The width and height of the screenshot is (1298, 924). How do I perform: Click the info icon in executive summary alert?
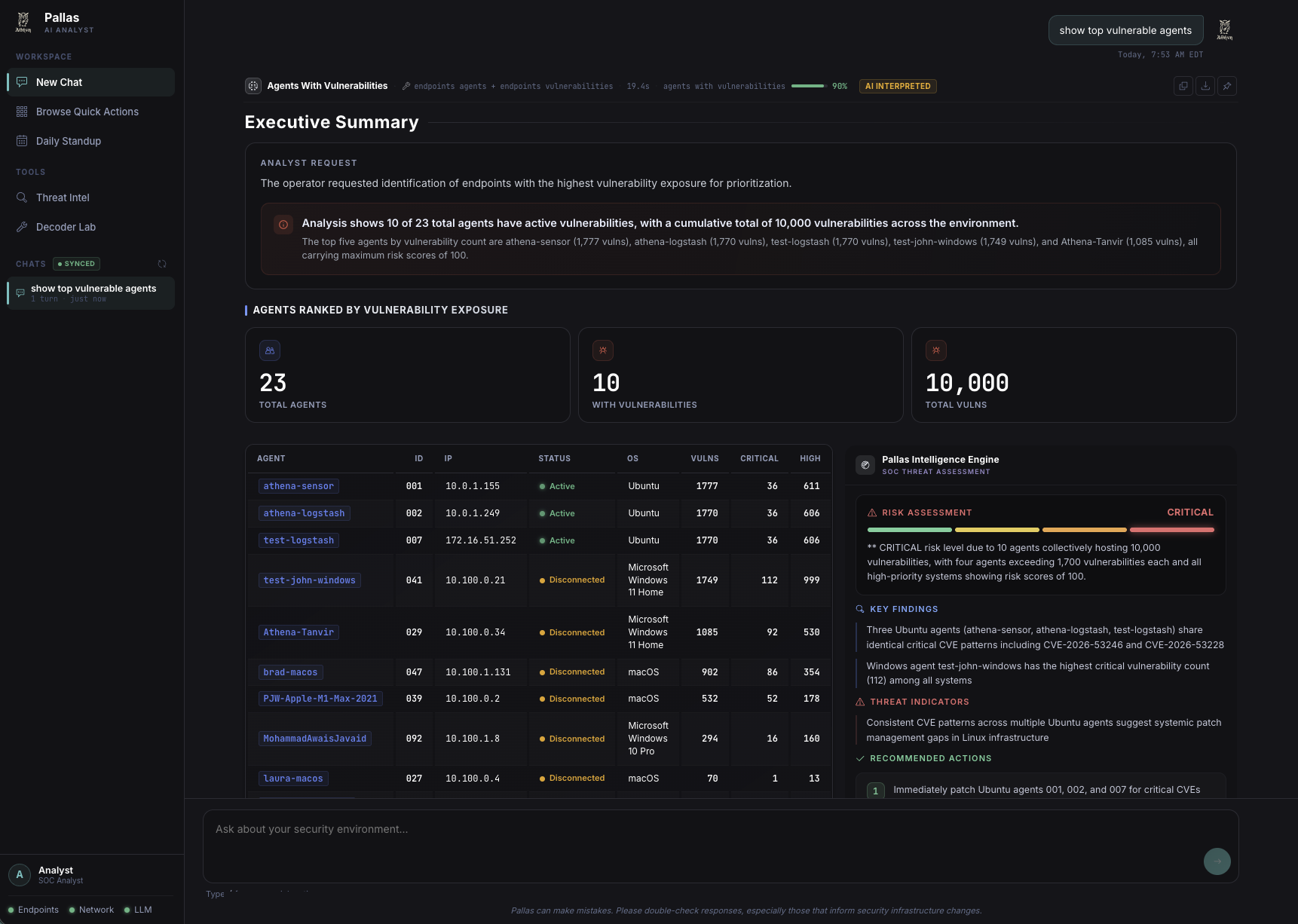click(x=283, y=225)
